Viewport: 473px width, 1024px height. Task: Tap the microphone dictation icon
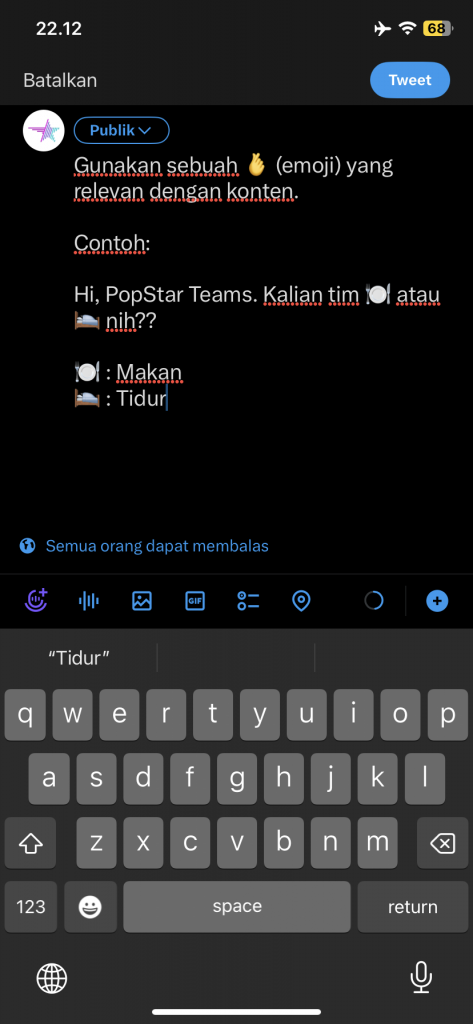pyautogui.click(x=420, y=978)
